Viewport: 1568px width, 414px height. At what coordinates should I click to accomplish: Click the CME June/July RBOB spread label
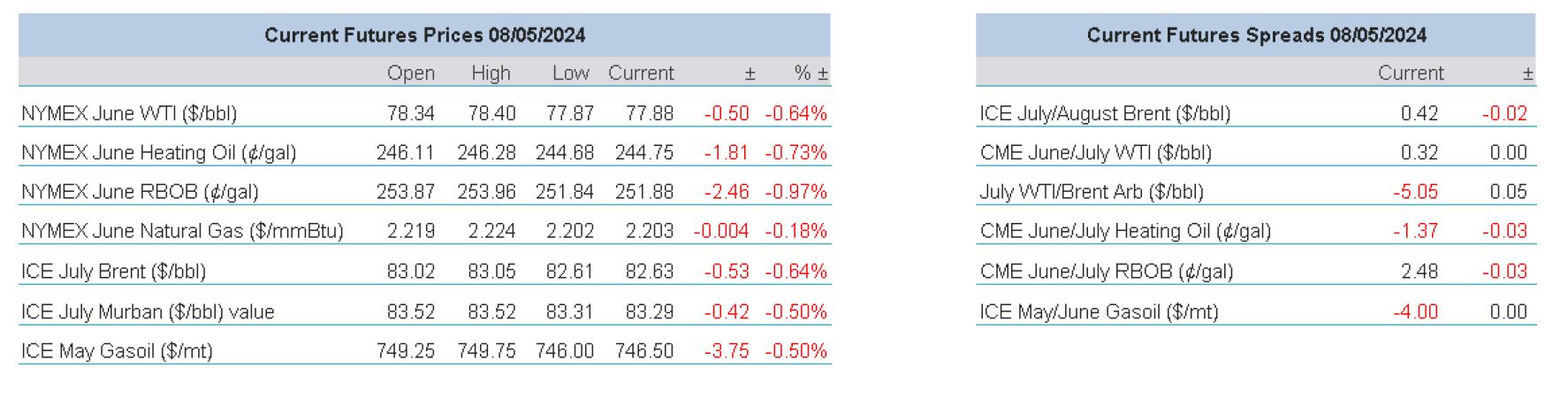pos(1106,272)
